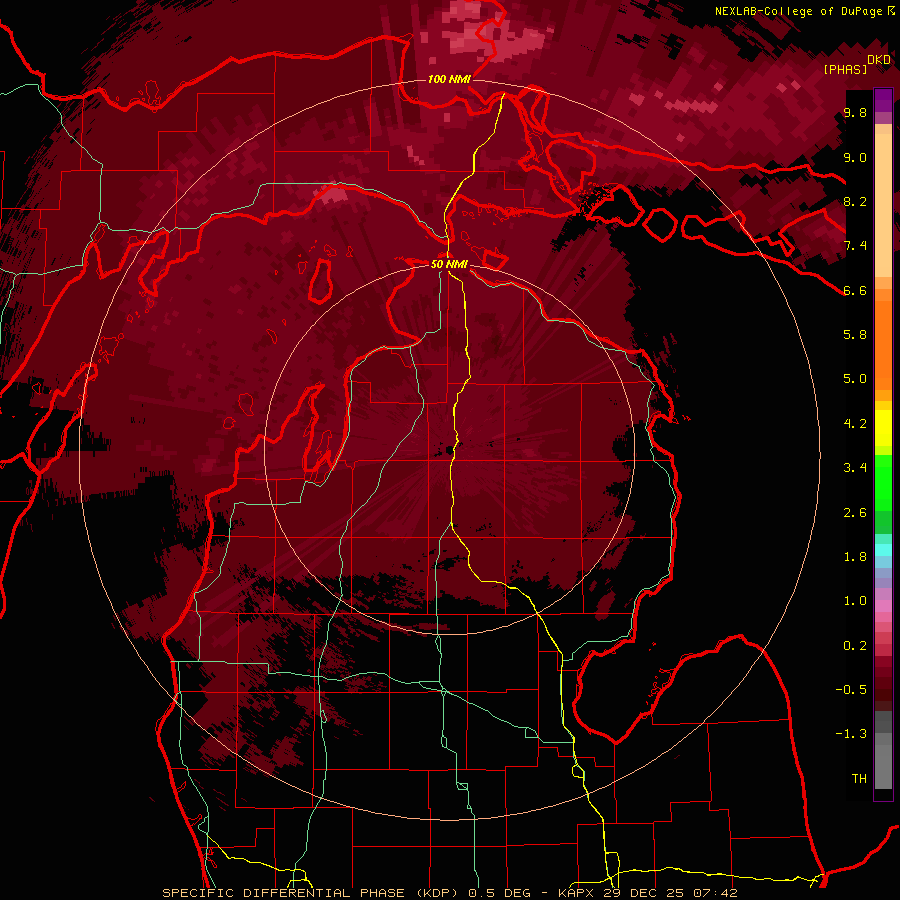Screen dimensions: 900x900
Task: Click the 1.8 value on the color scale
Action: [855, 557]
